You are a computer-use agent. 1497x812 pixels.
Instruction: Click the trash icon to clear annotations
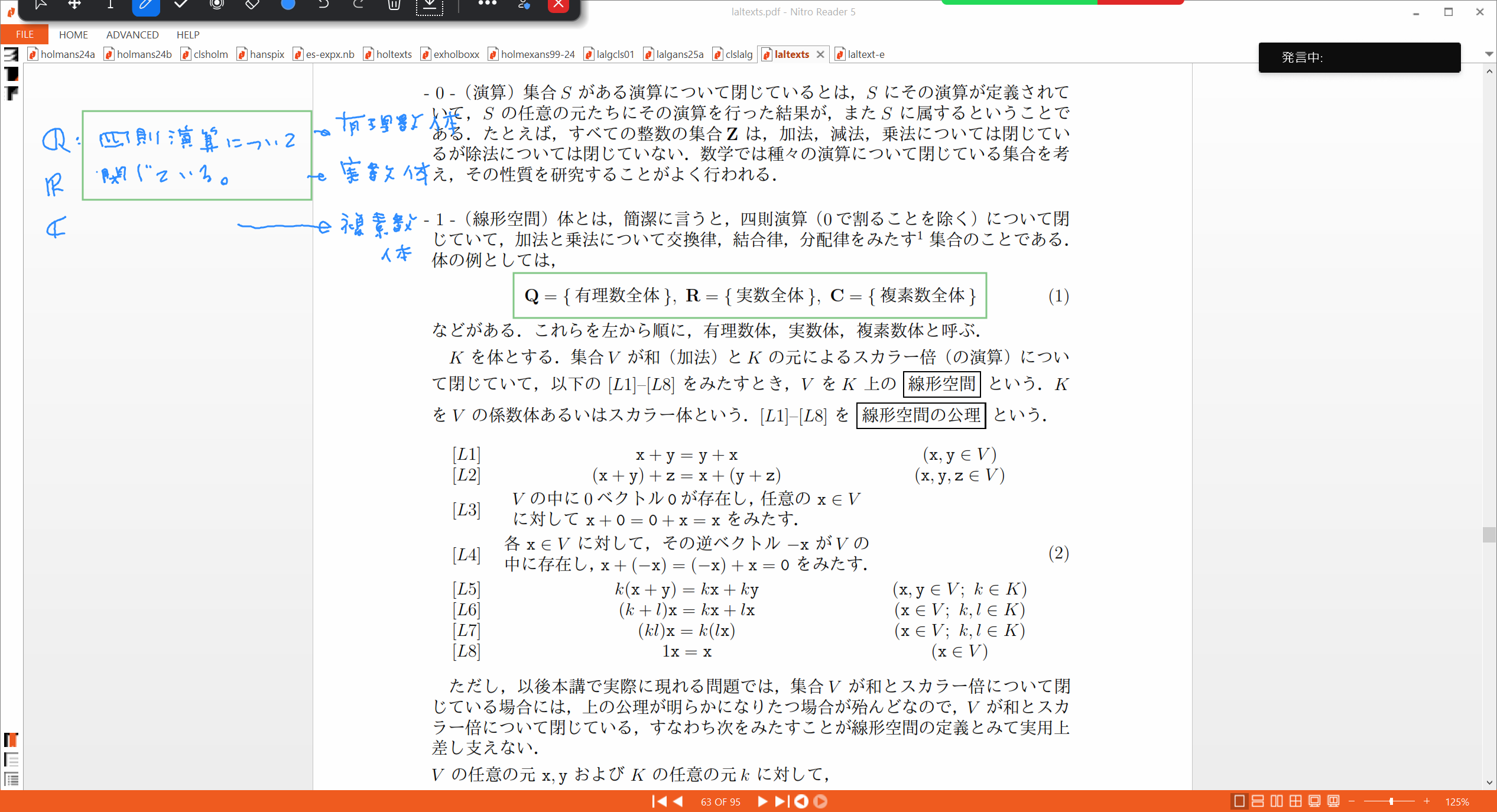pyautogui.click(x=394, y=5)
